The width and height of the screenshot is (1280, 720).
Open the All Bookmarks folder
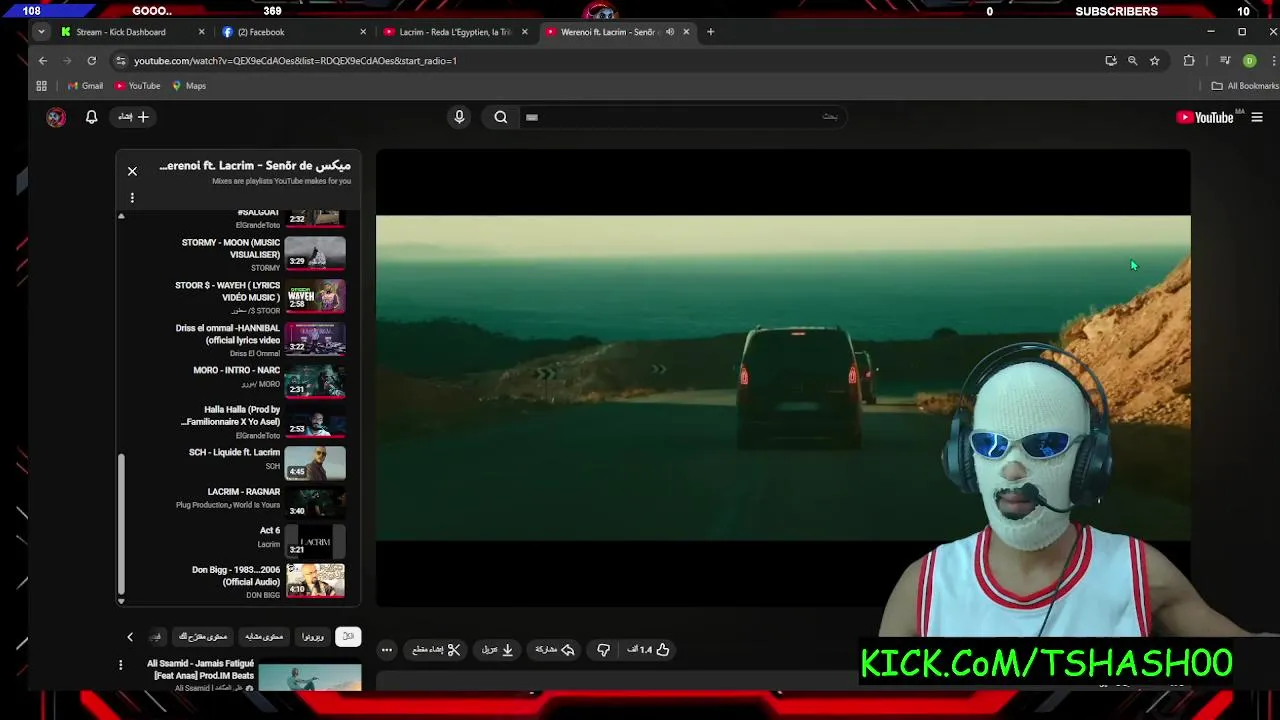(x=1244, y=86)
